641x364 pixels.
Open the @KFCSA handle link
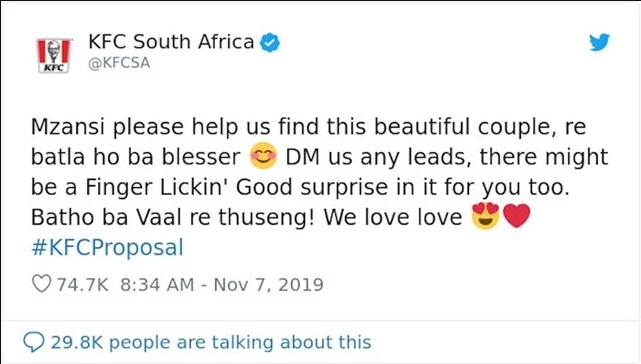click(119, 63)
